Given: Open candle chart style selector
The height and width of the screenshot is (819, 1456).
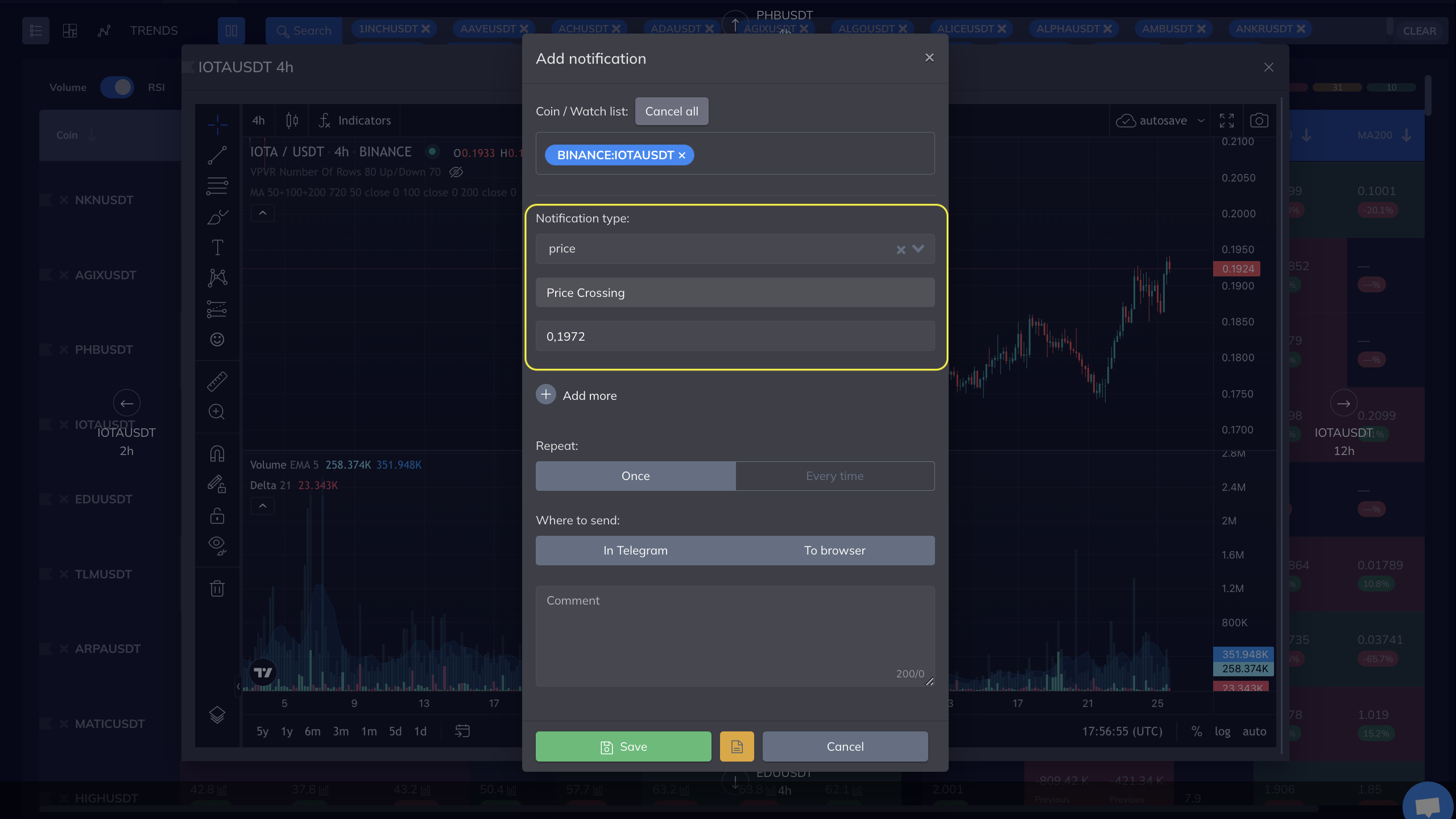Looking at the screenshot, I should (x=292, y=121).
